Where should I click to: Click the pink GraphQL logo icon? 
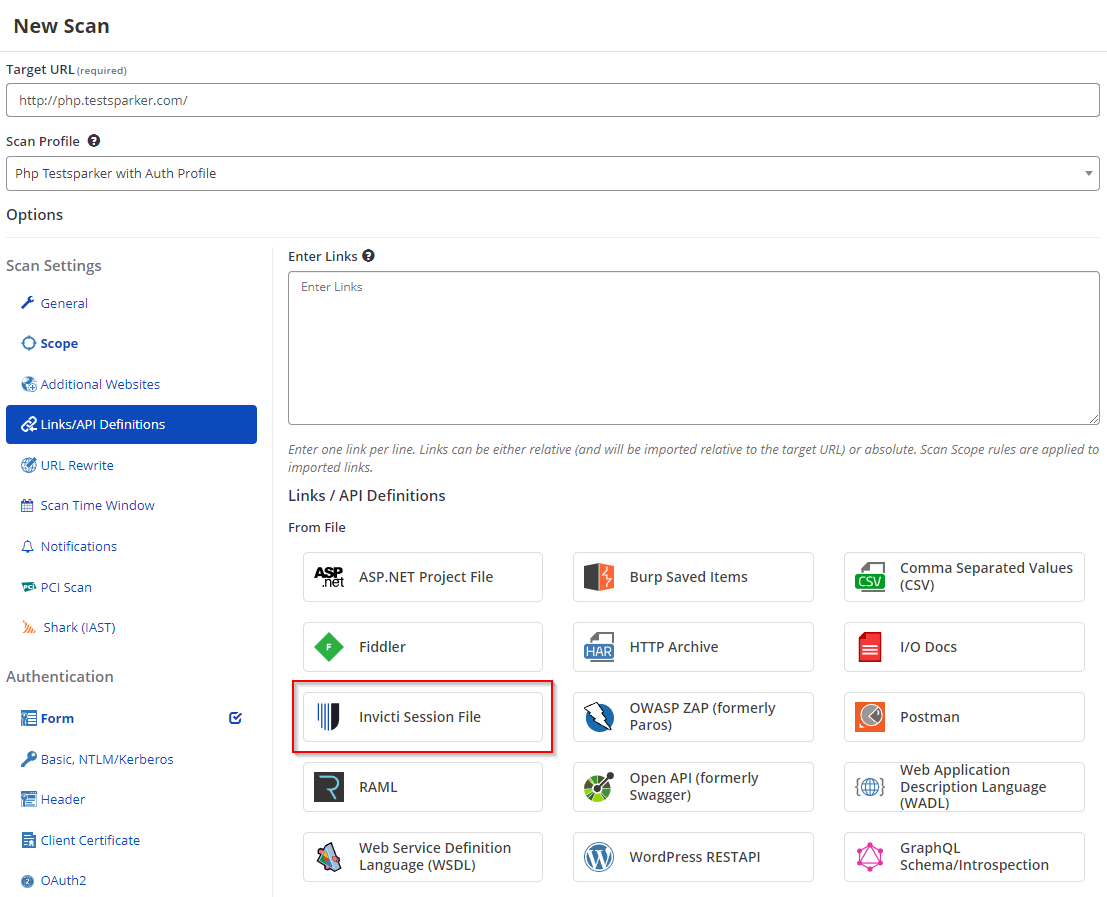[870, 857]
